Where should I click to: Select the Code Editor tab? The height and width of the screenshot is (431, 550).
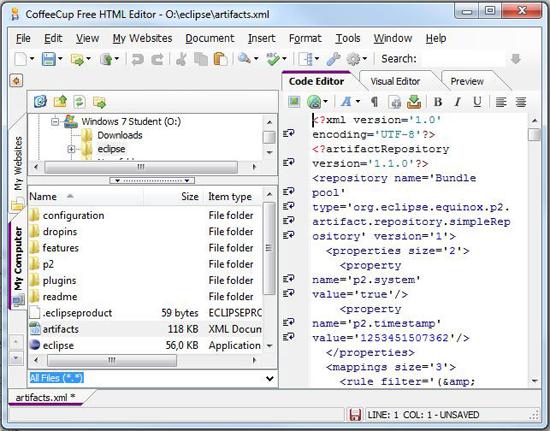(x=316, y=81)
